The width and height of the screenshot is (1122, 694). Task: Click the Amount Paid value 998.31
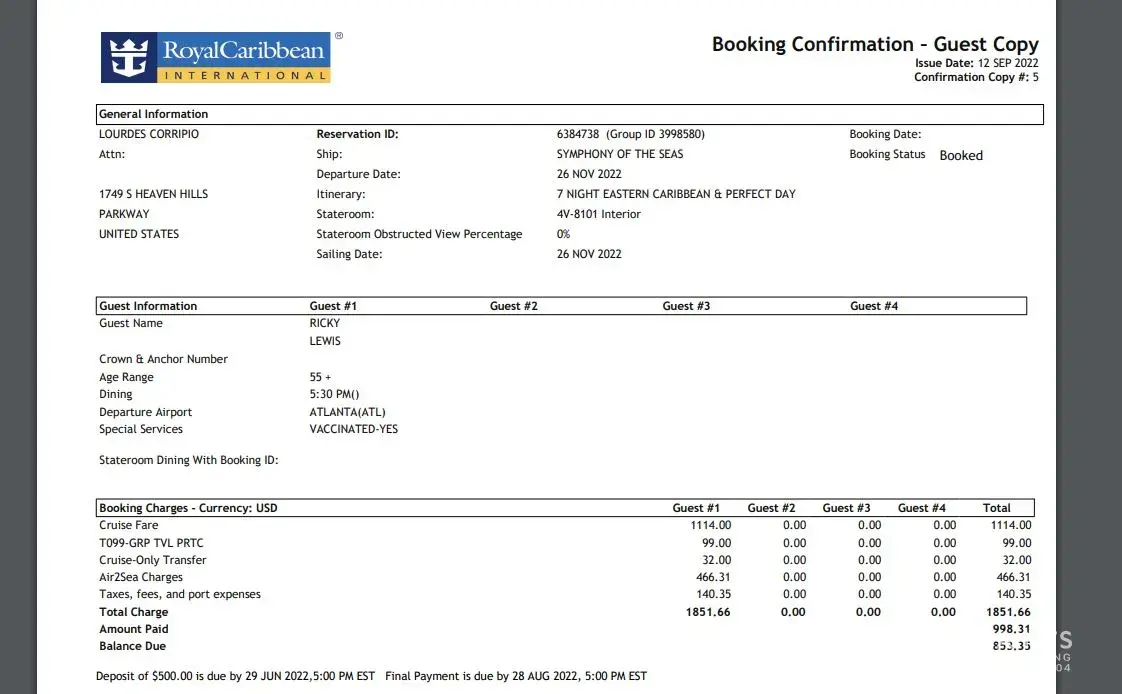(1012, 630)
